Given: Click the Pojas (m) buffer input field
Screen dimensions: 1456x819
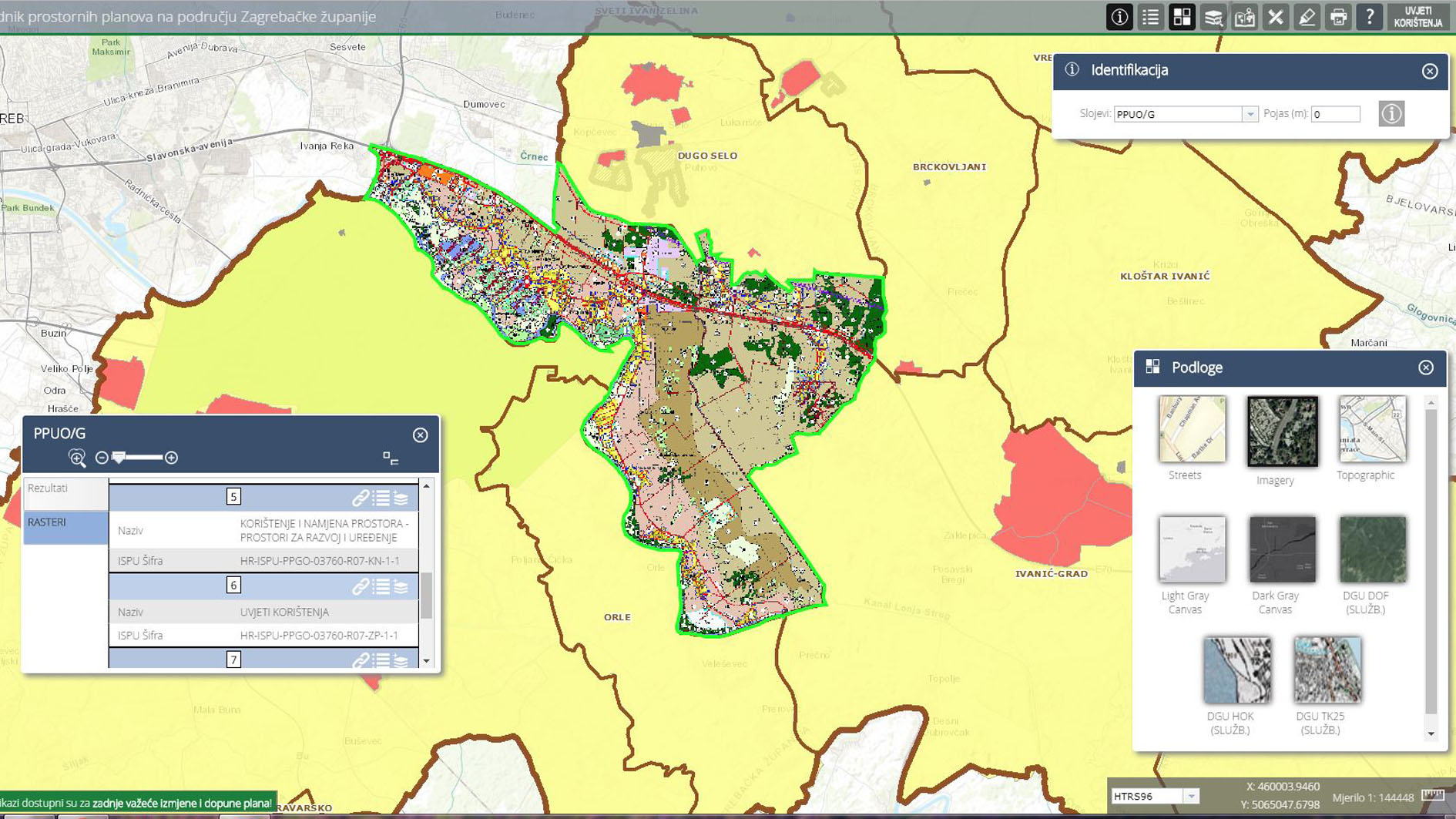Looking at the screenshot, I should click(x=1336, y=114).
